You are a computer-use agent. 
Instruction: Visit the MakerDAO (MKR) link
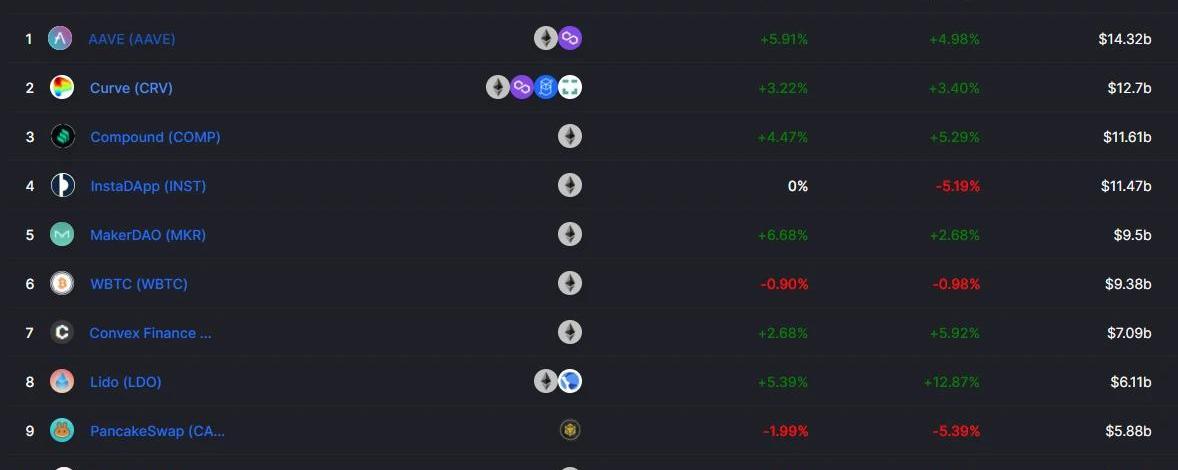pyautogui.click(x=148, y=235)
